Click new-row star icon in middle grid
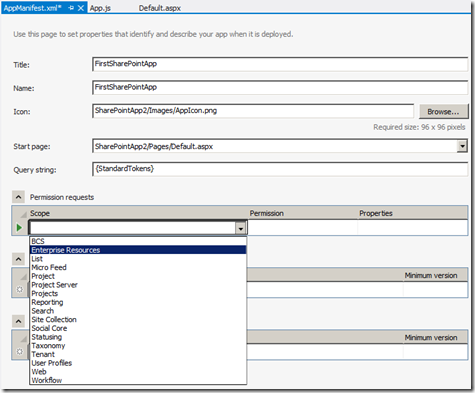 click(20, 289)
